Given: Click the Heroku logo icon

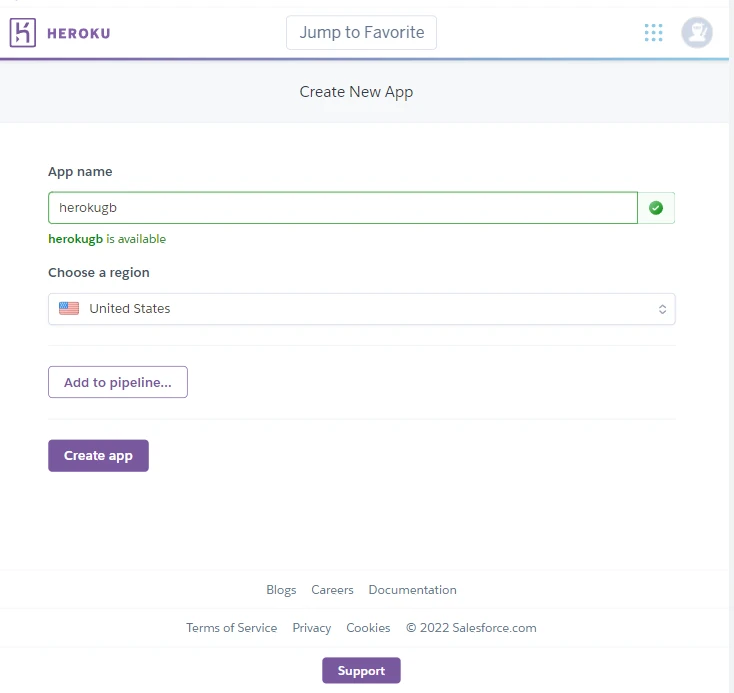Looking at the screenshot, I should pyautogui.click(x=23, y=33).
